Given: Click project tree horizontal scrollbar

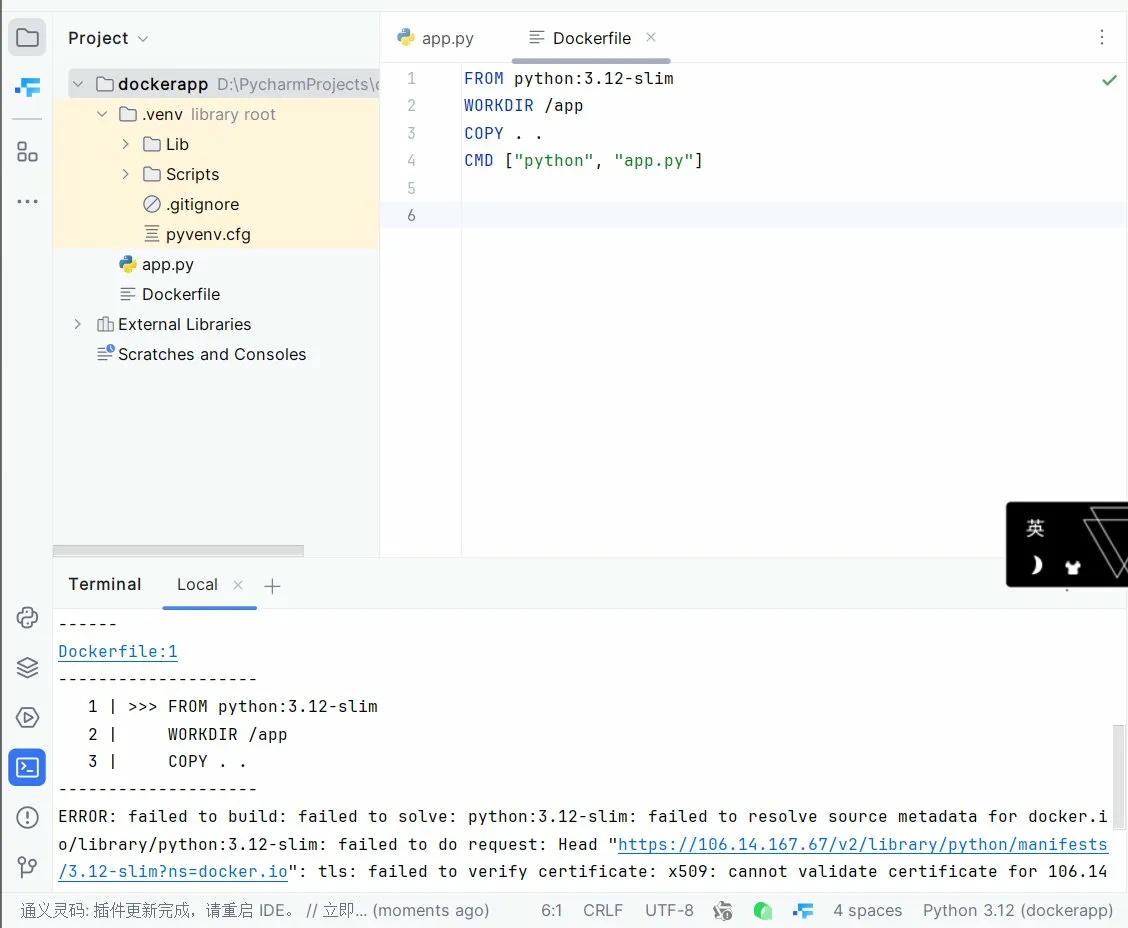Looking at the screenshot, I should pos(178,551).
